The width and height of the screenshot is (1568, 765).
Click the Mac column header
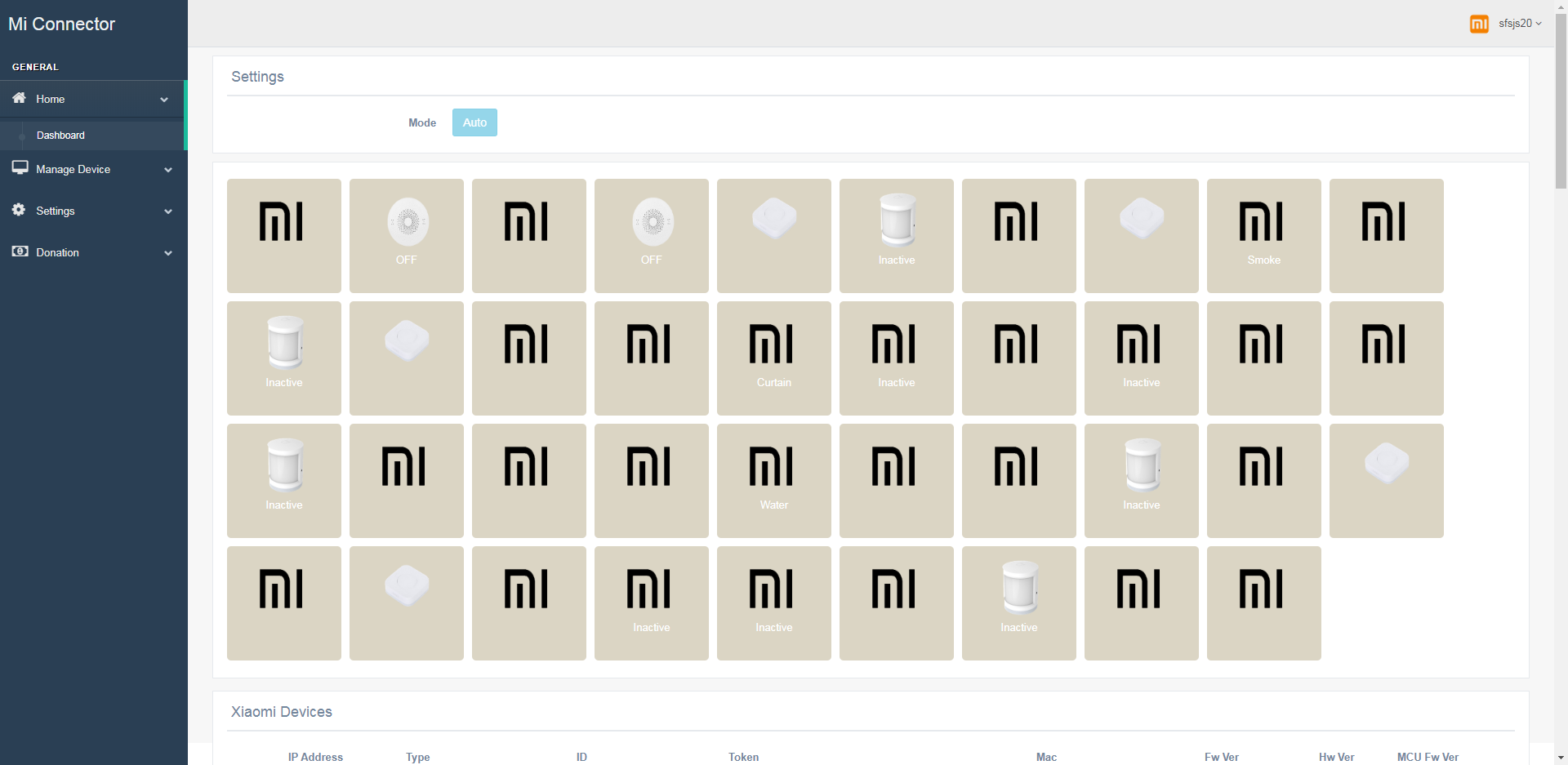(x=1046, y=757)
